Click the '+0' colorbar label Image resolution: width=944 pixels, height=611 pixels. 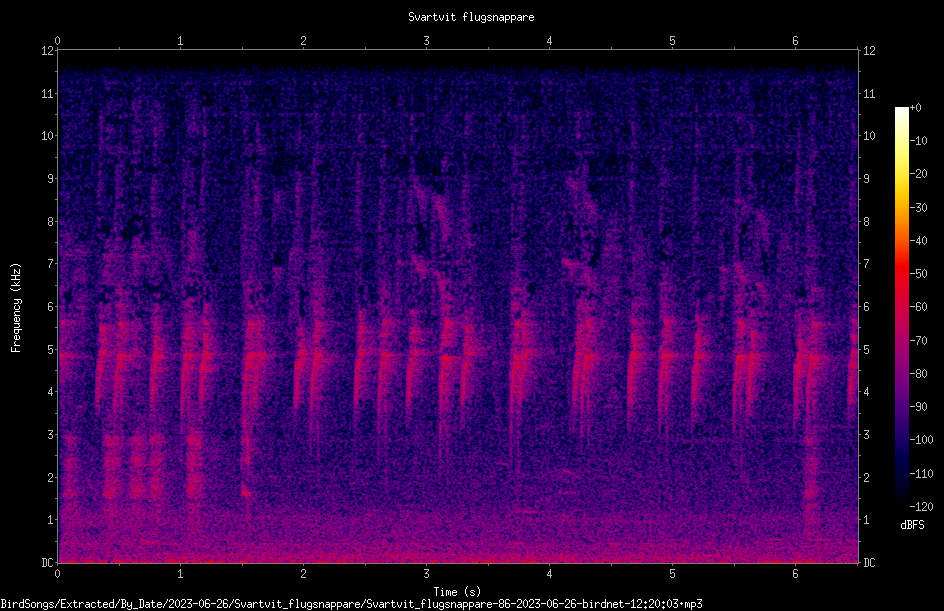(x=915, y=108)
